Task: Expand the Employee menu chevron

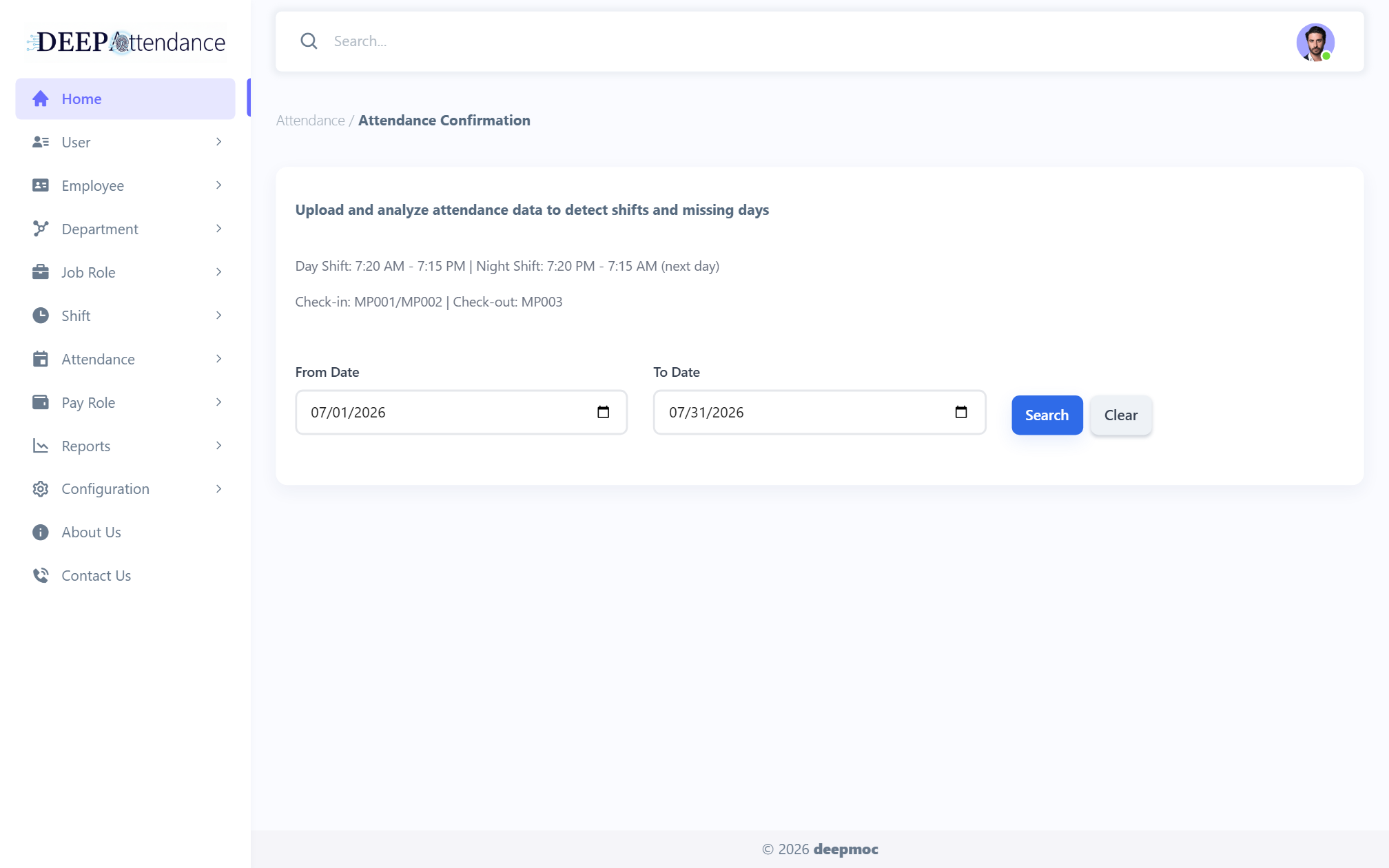Action: tap(219, 185)
